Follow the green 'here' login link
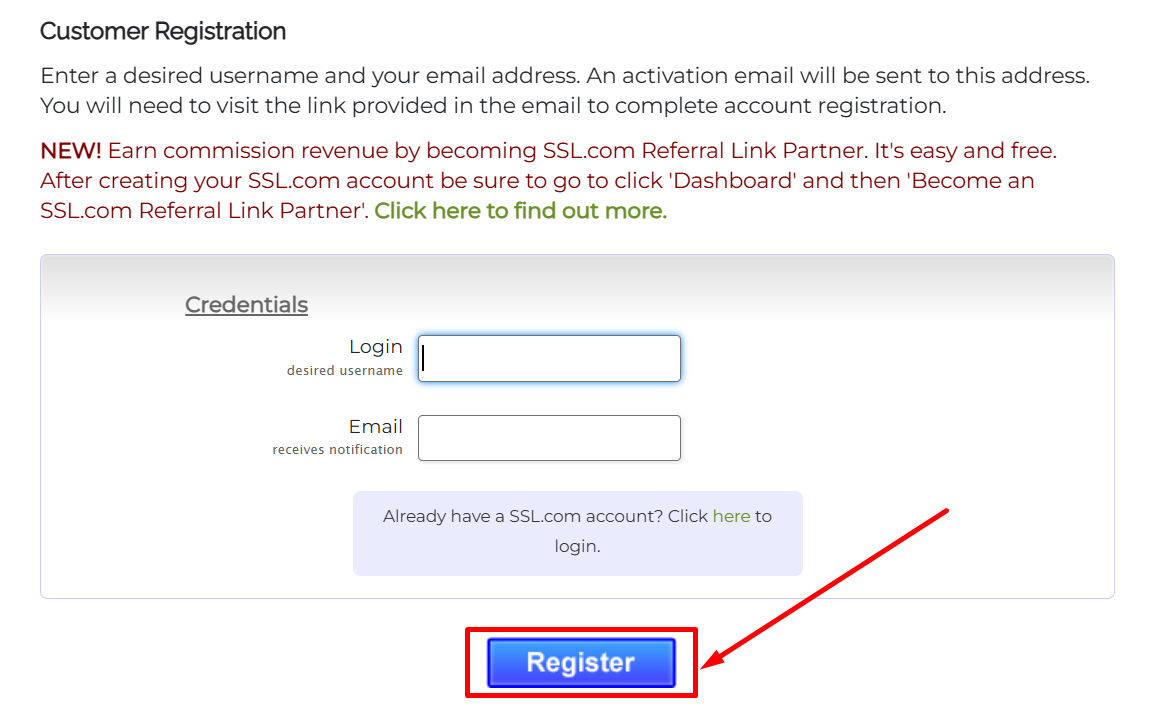Image resolution: width=1156 pixels, height=715 pixels. (731, 516)
